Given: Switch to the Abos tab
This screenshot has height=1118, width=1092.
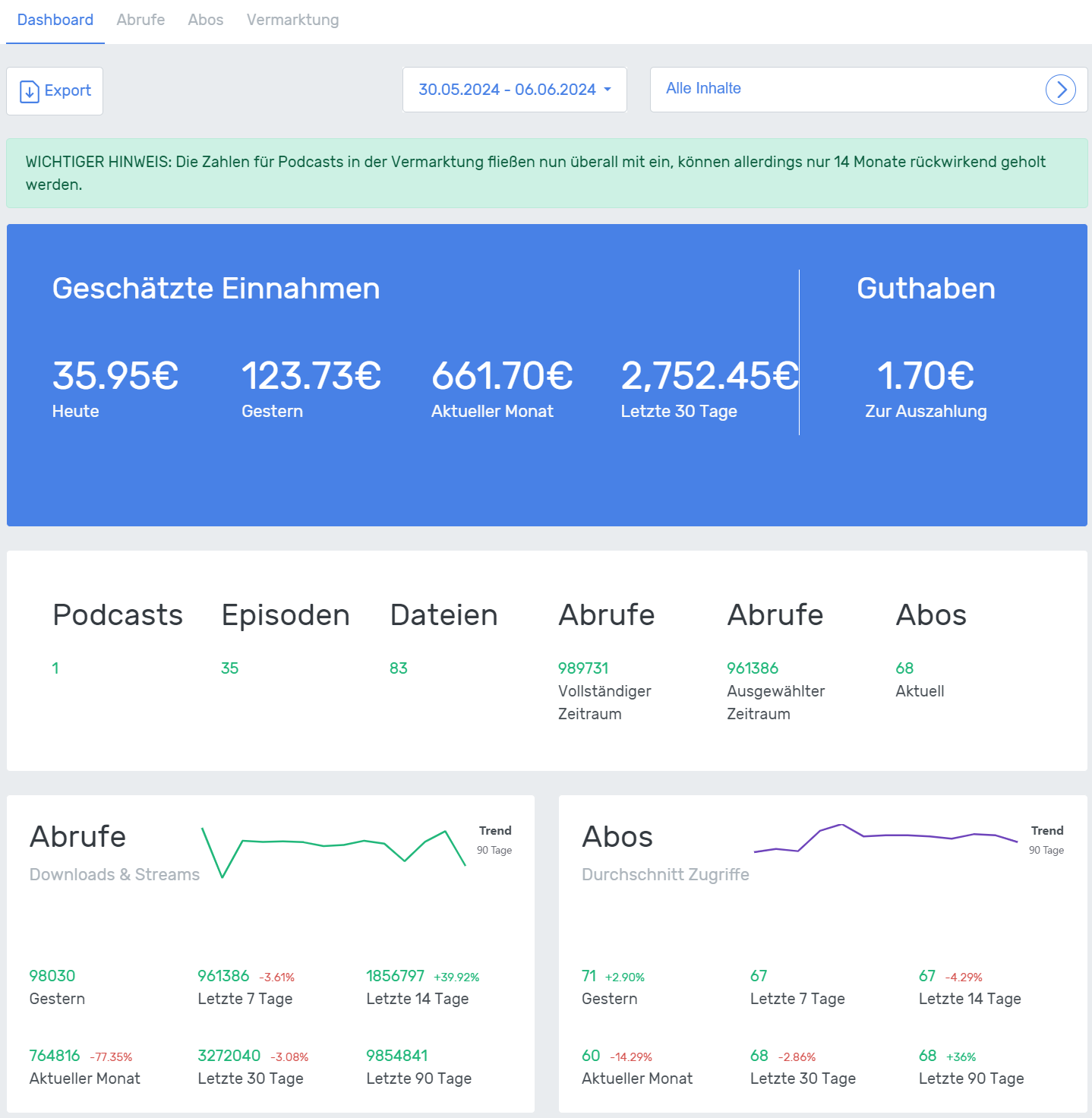Looking at the screenshot, I should 206,20.
